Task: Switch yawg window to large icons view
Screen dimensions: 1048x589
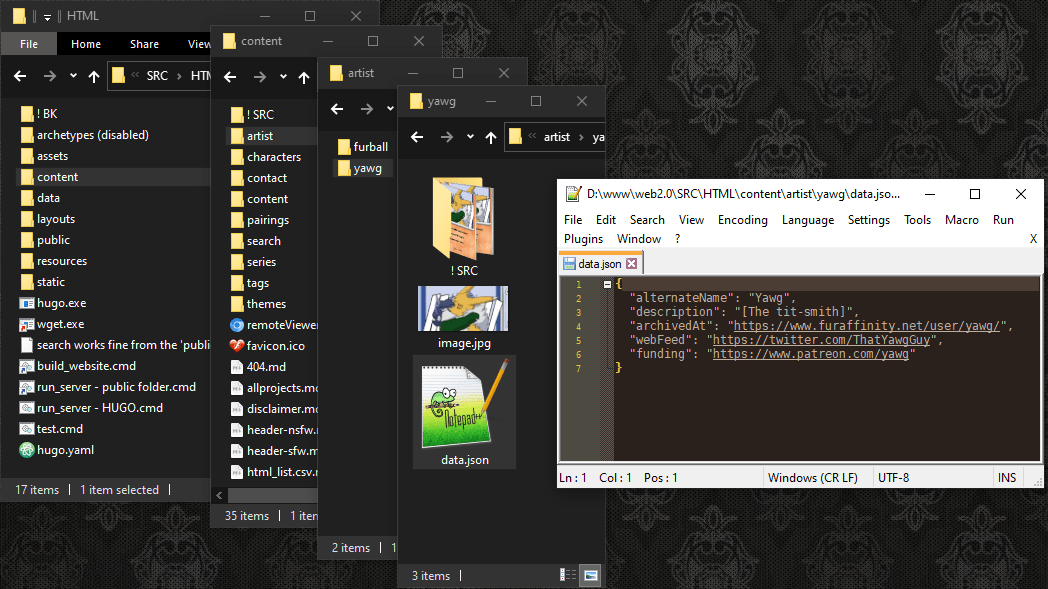Action: tap(591, 575)
